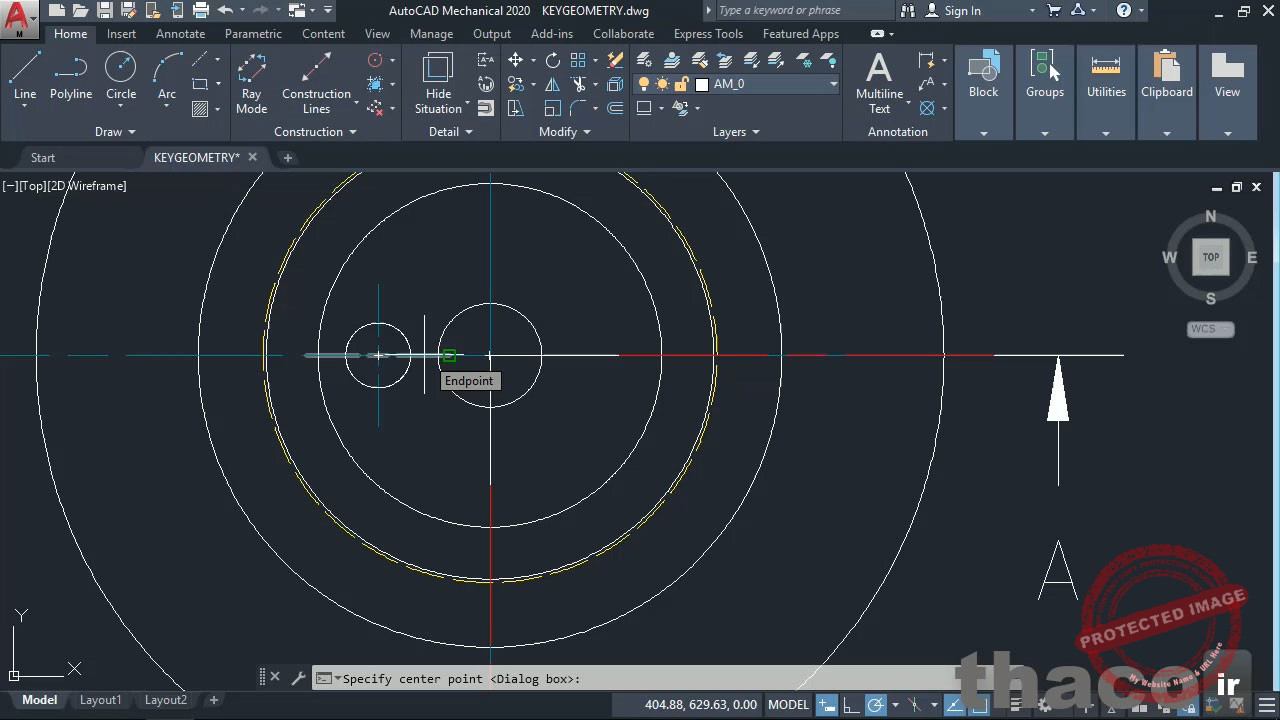1280x720 pixels.
Task: Click the Plot printer icon
Action: [x=200, y=10]
